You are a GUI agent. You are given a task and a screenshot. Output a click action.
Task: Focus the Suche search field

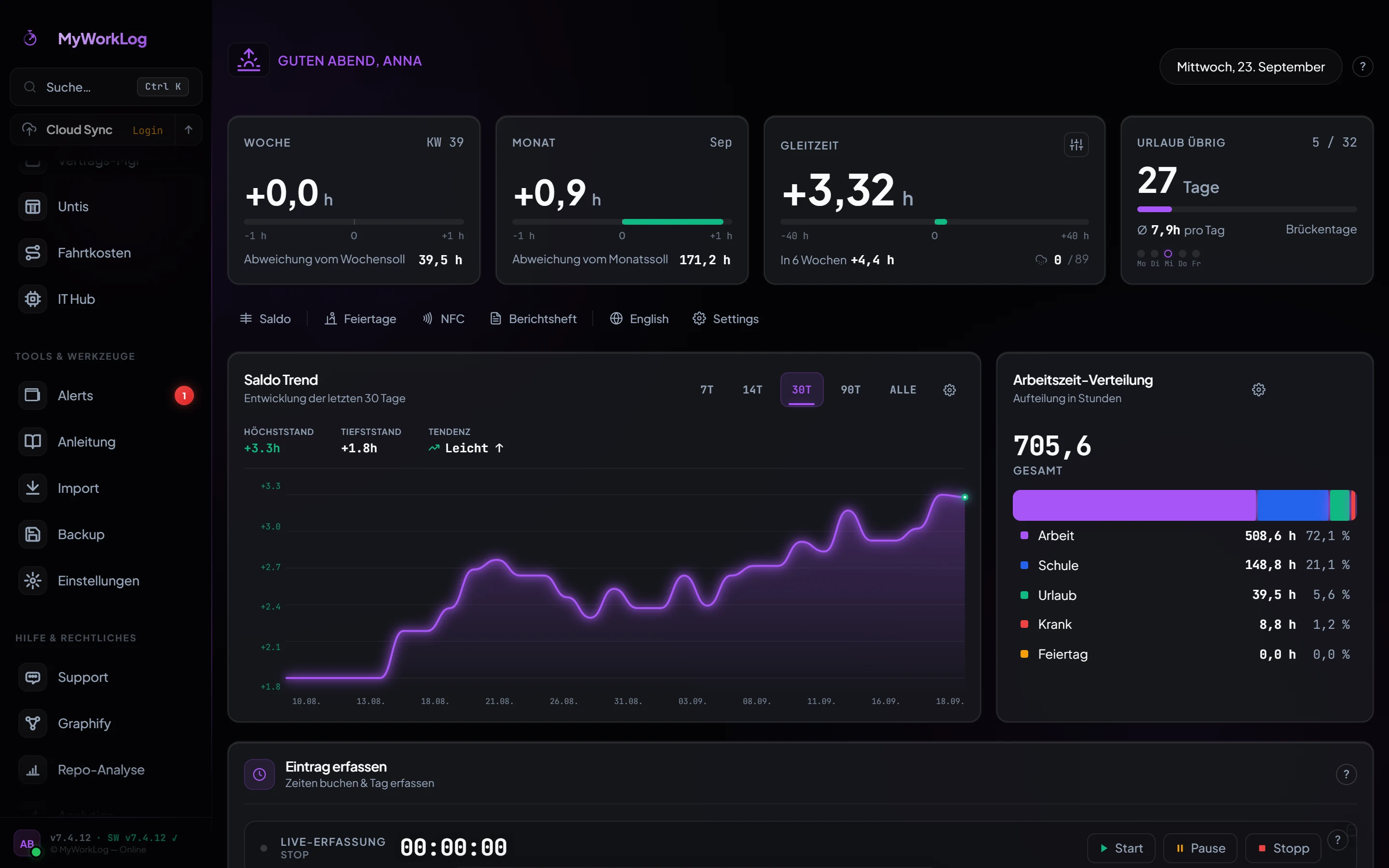[106, 87]
